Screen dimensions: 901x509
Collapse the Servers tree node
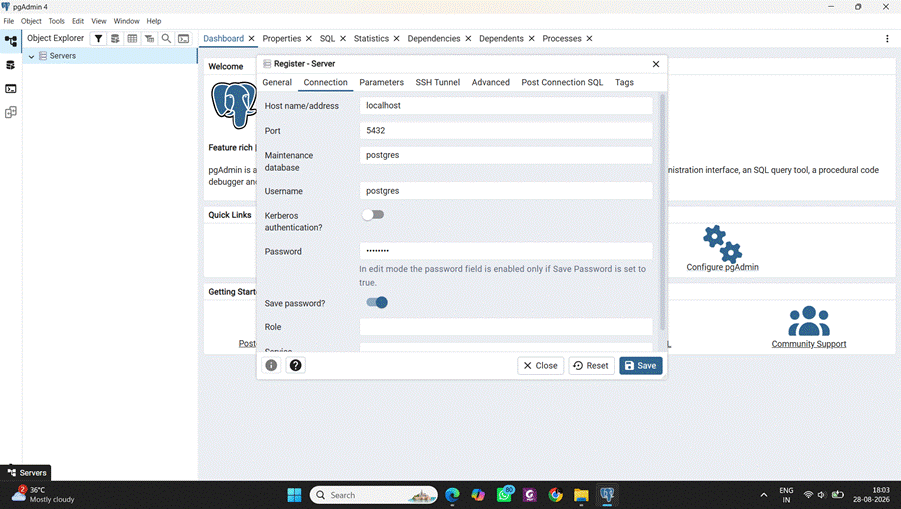click(x=31, y=56)
